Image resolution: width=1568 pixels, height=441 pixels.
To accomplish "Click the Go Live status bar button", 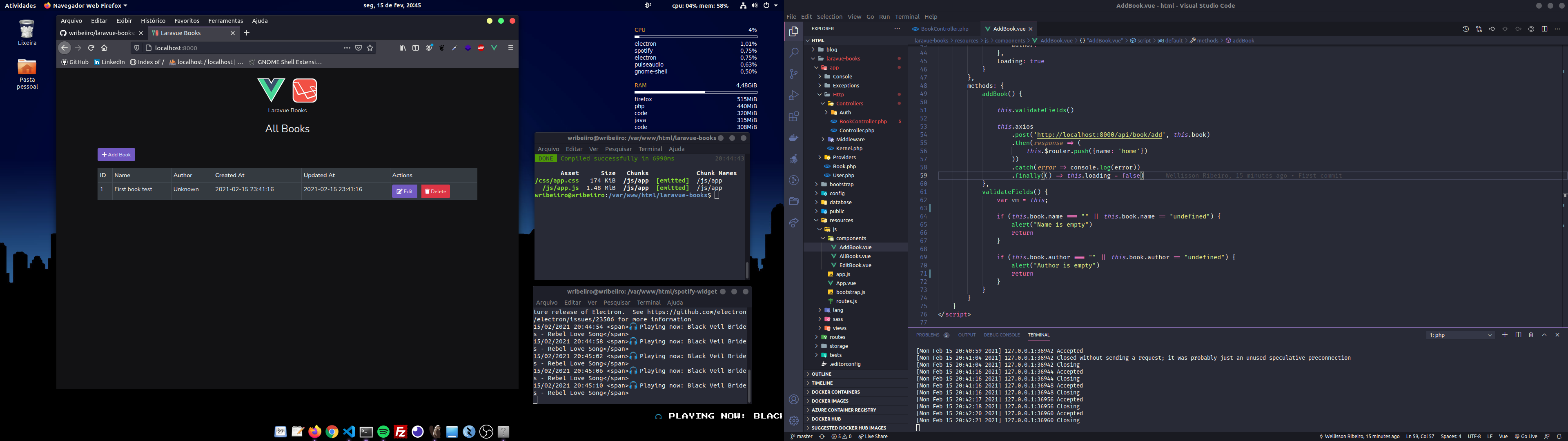I will pos(1526,436).
